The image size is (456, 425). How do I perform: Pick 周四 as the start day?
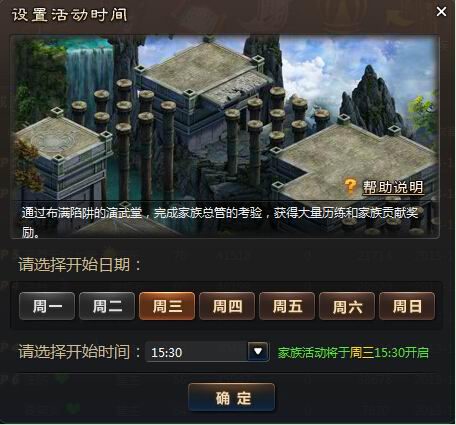click(x=227, y=306)
